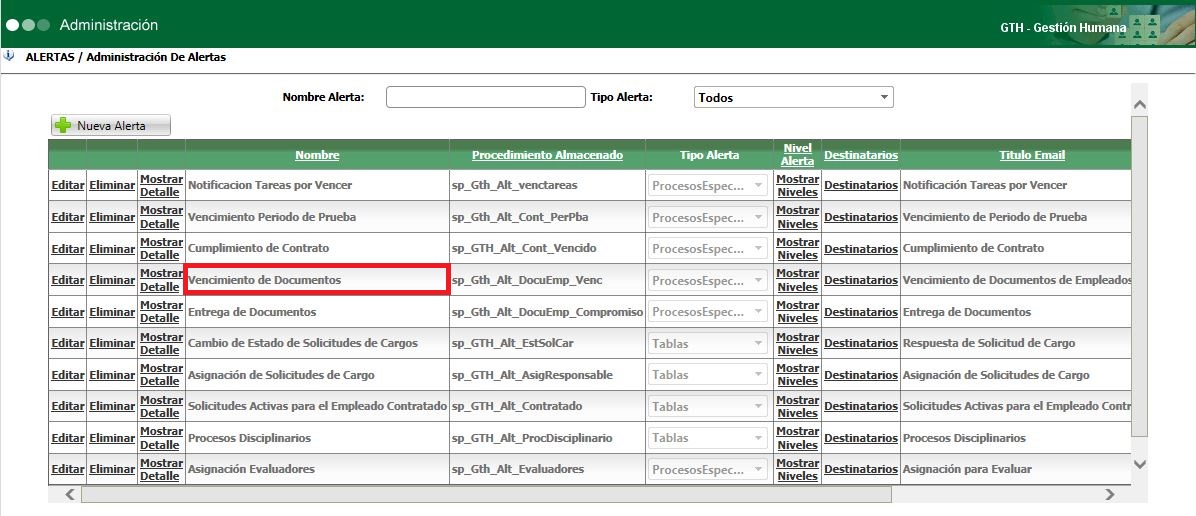
Task: Click the green plus icon on Nueva Alerta
Action: tap(64, 125)
